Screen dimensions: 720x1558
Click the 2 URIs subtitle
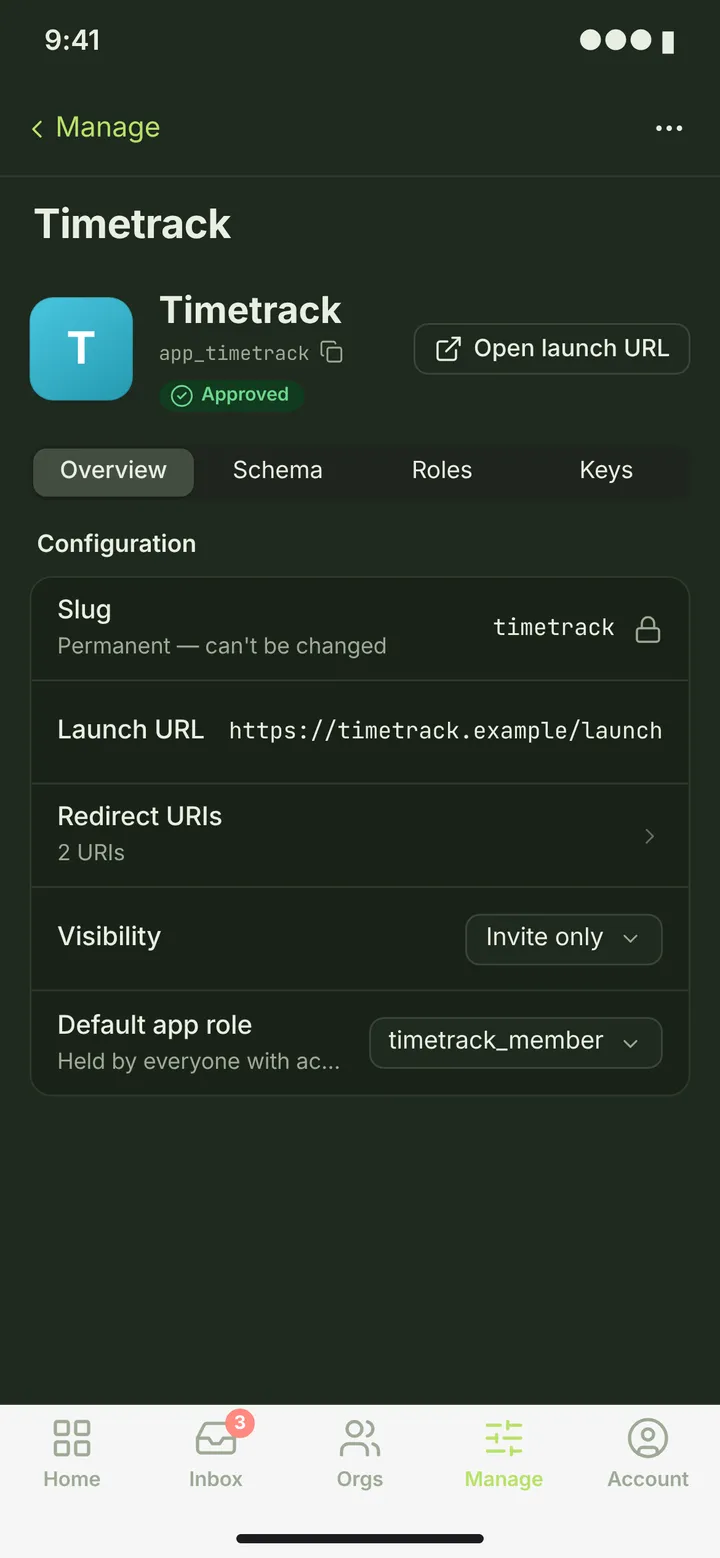pyautogui.click(x=91, y=853)
